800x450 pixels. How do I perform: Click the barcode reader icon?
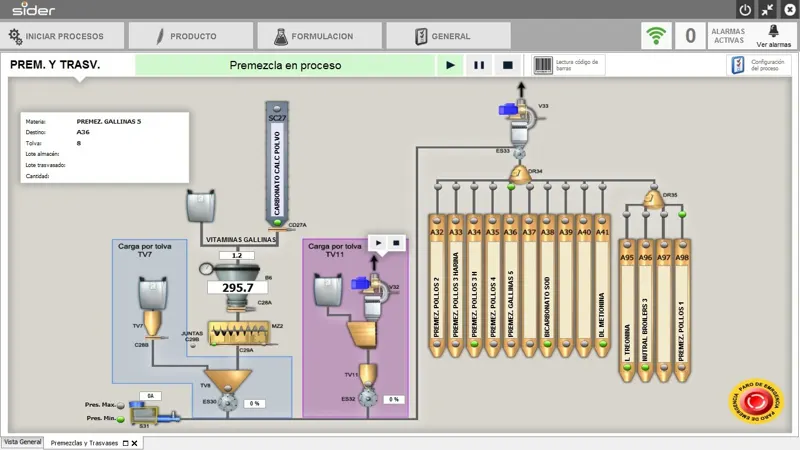click(x=543, y=65)
